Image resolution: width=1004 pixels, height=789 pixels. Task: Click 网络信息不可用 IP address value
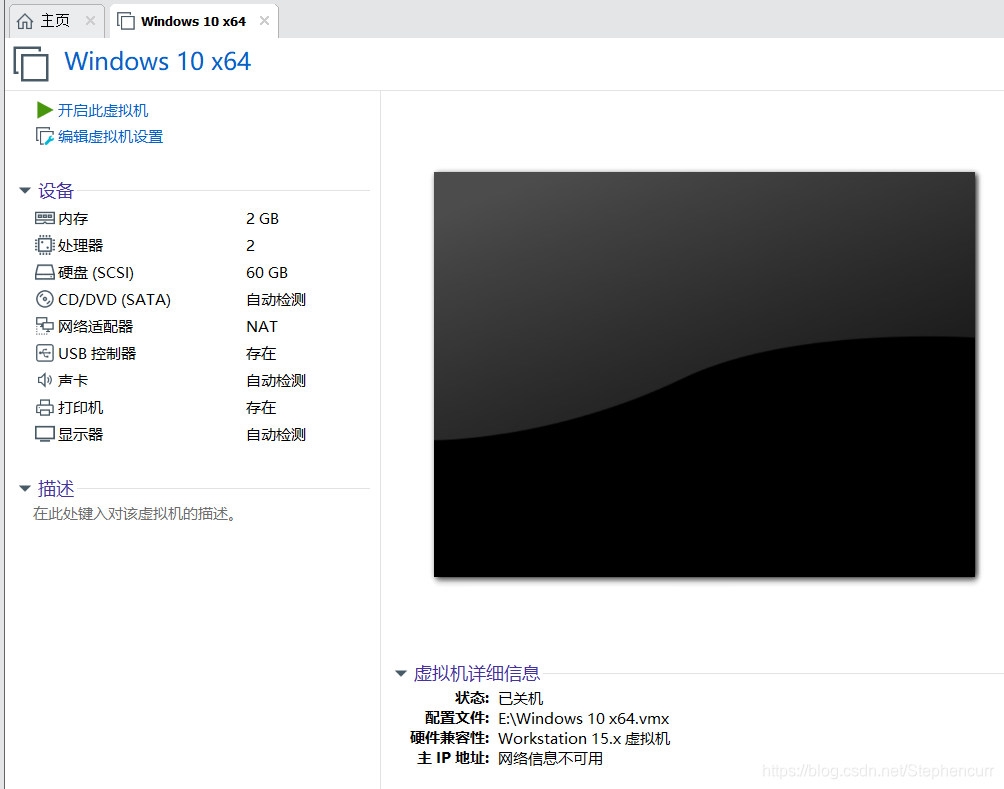(x=551, y=759)
